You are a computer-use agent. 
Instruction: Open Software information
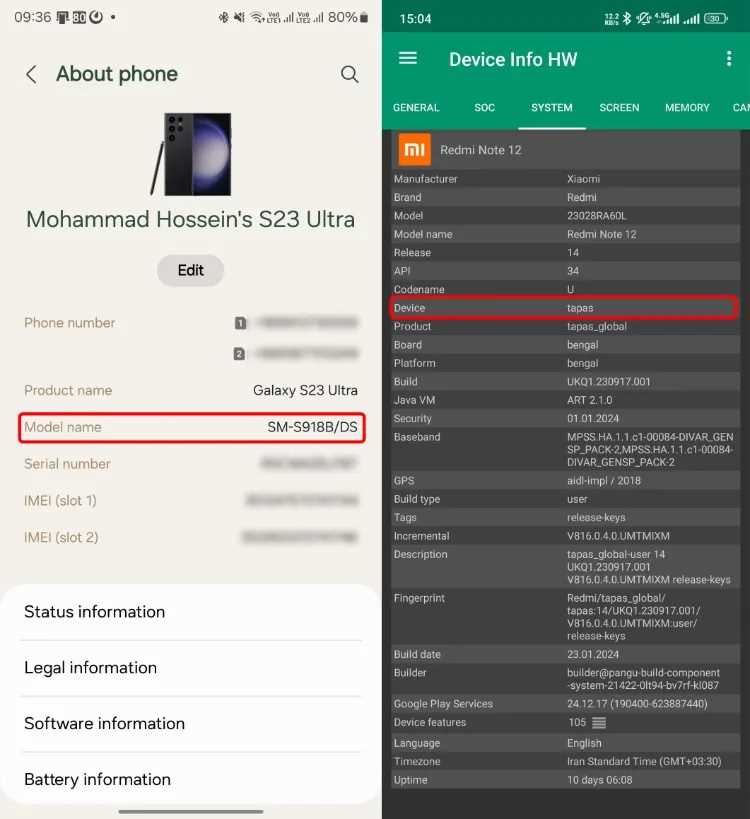(191, 724)
